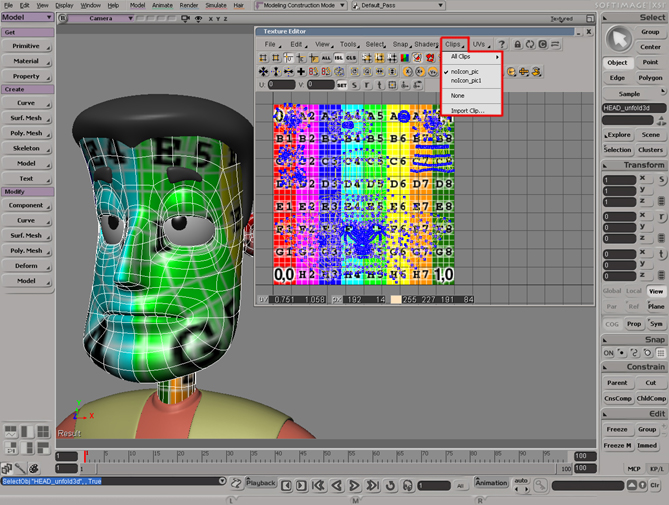
Task: Select the noIcon_pic1 clip entry
Action: [x=467, y=80]
